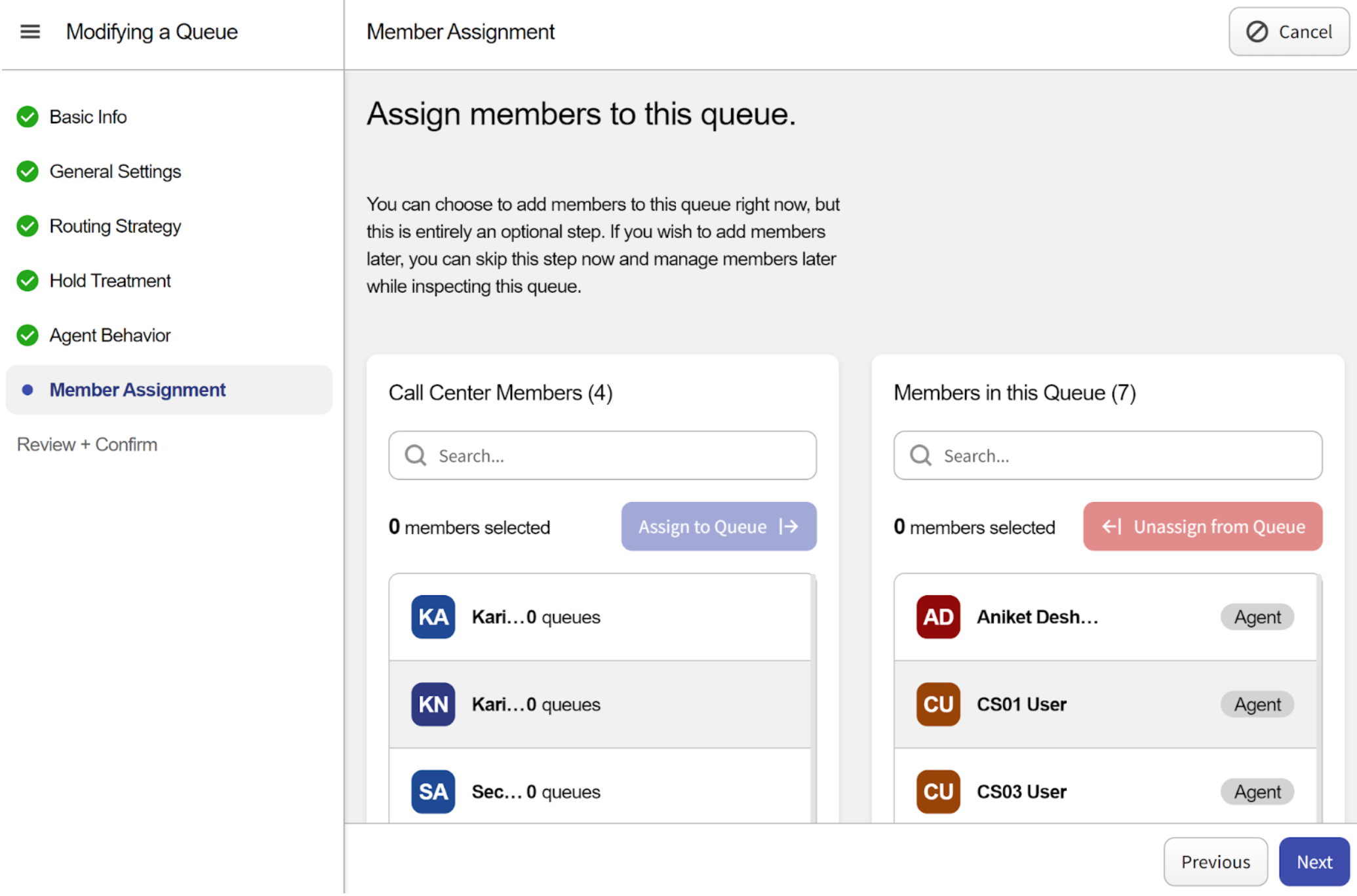Click the Cancel button
This screenshot has height=896, width=1357.
(x=1288, y=31)
